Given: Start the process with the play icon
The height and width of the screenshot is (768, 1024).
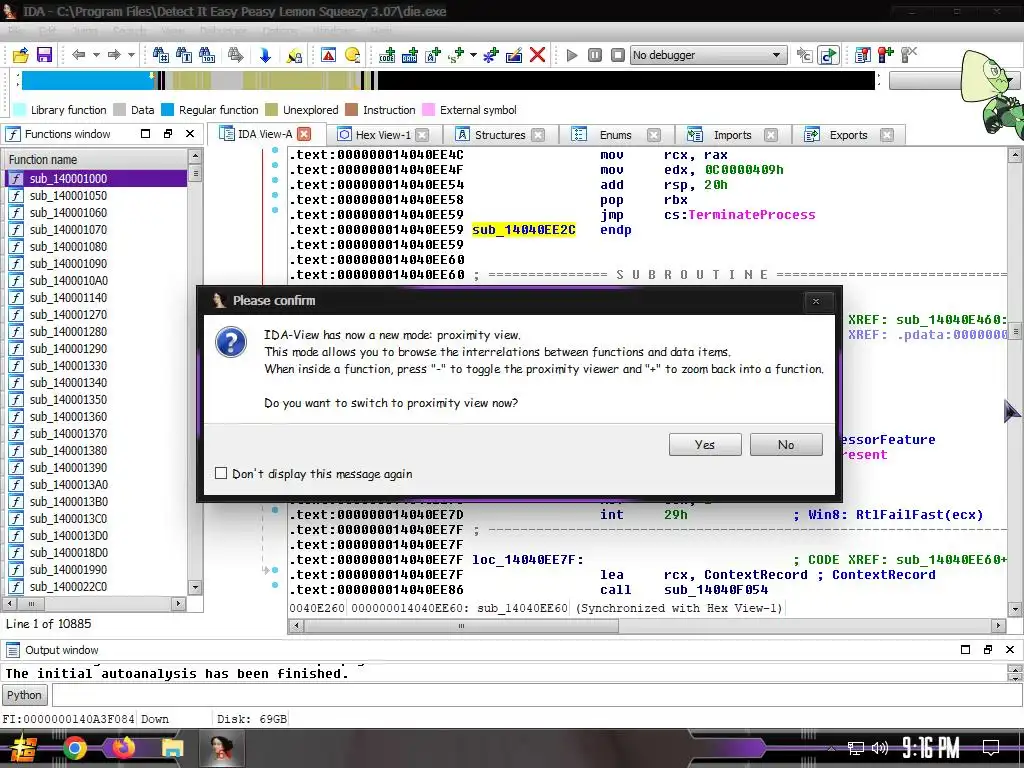Looking at the screenshot, I should (572, 55).
